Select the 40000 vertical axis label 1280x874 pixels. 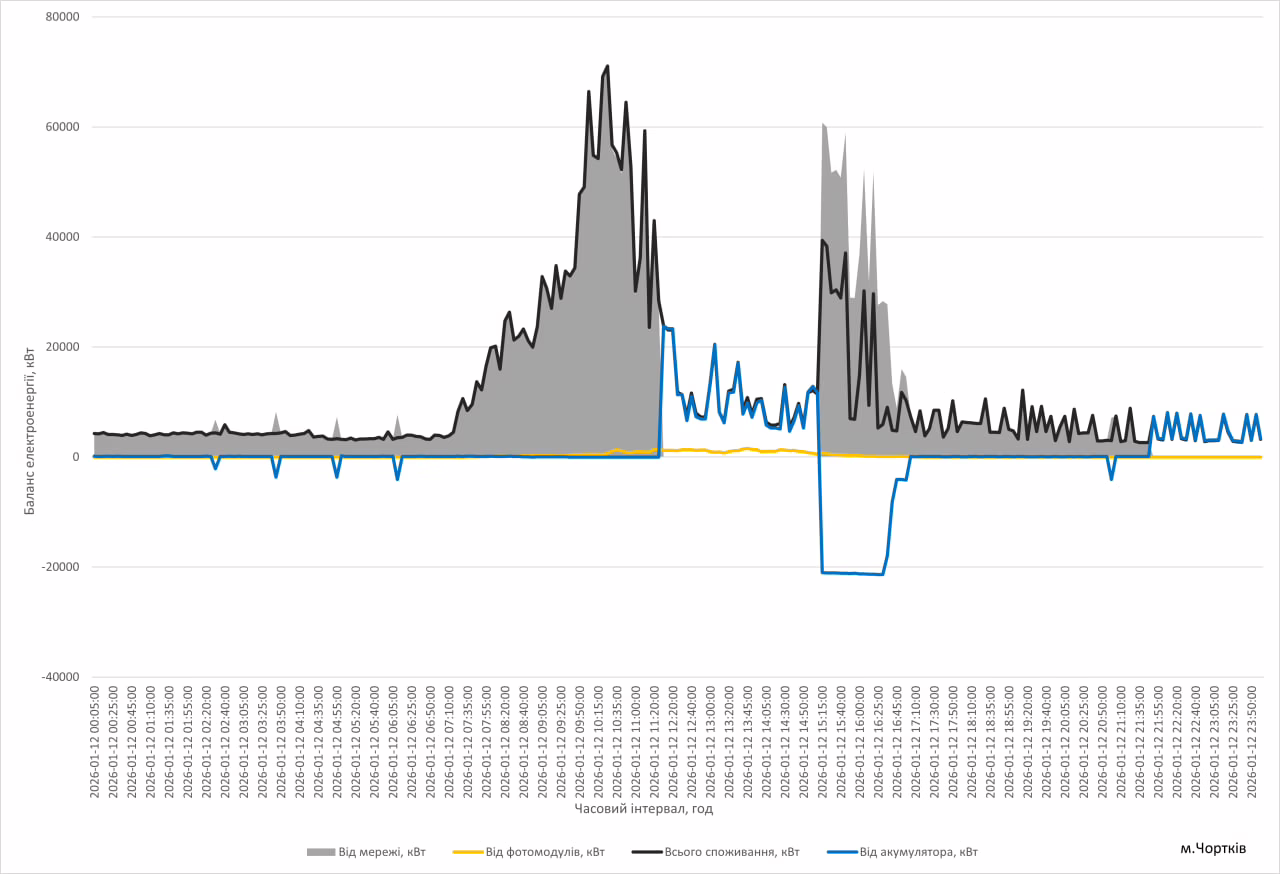[62, 237]
